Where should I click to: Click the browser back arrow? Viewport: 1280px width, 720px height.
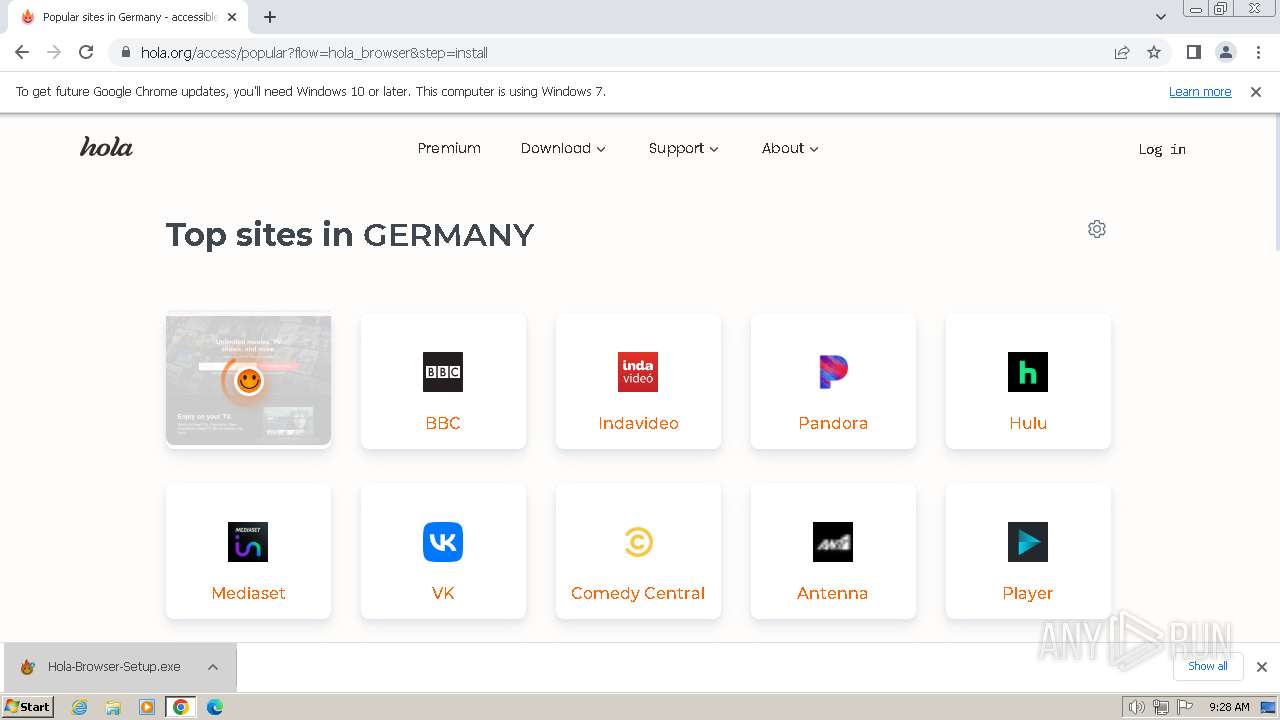[22, 52]
